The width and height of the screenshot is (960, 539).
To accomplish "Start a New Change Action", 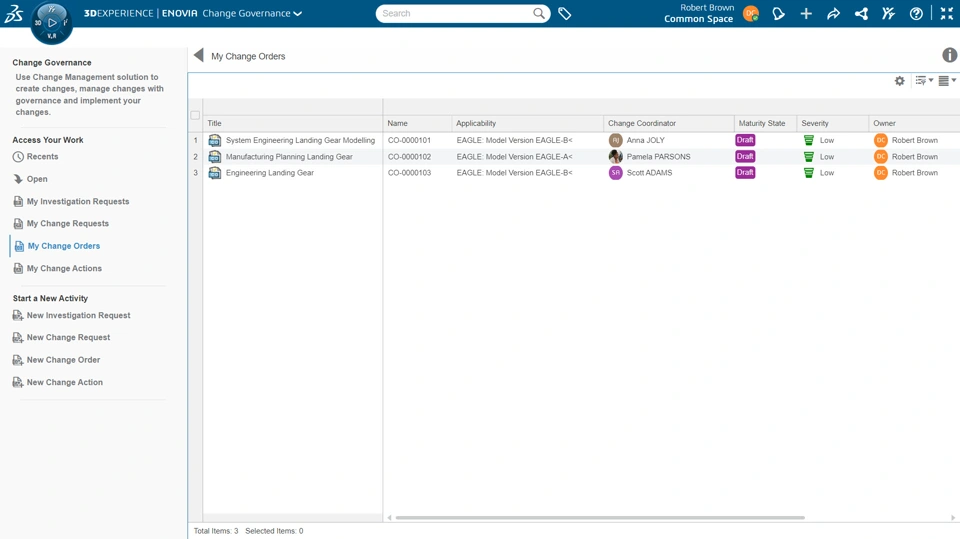I will pyautogui.click(x=64, y=382).
